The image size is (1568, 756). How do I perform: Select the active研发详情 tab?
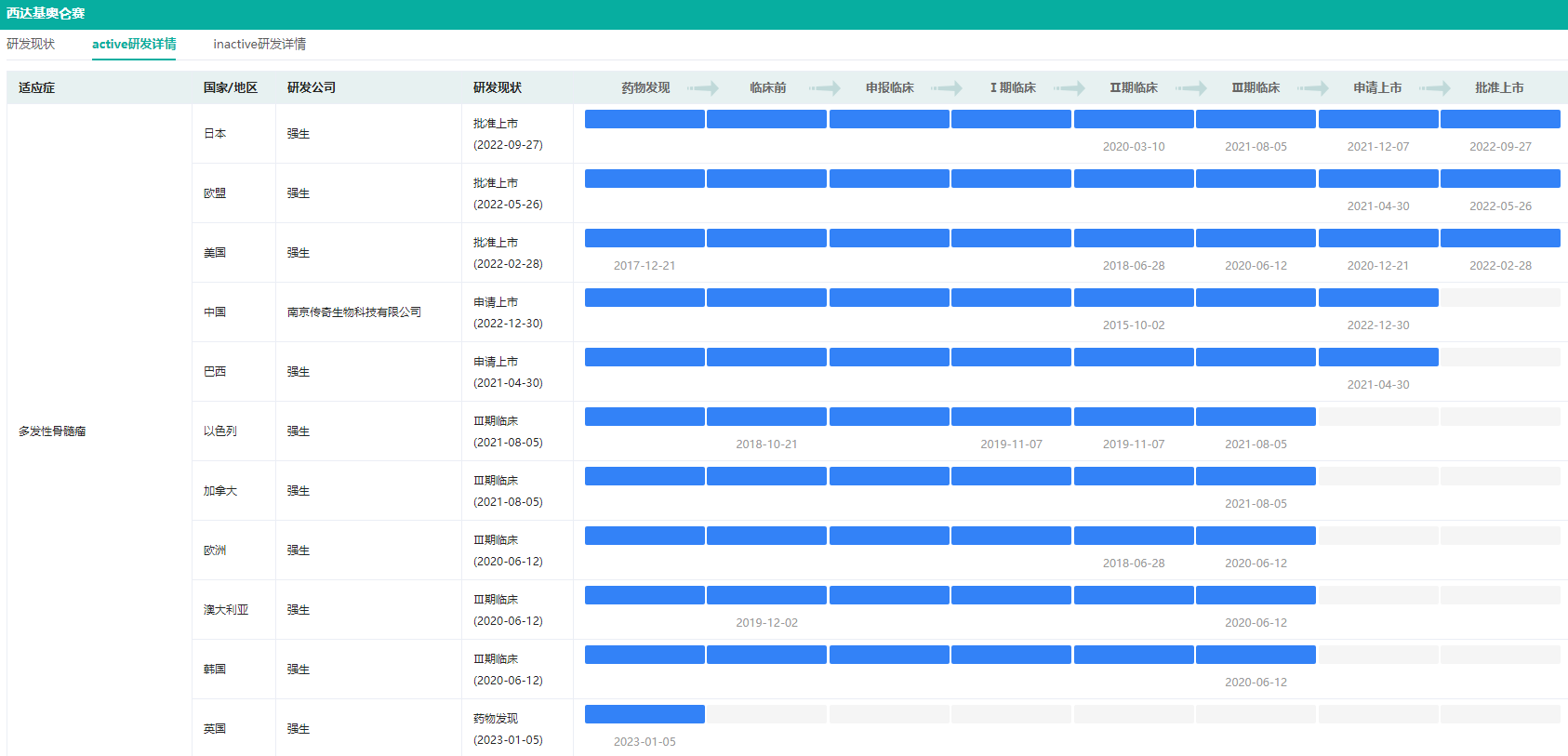coord(134,44)
